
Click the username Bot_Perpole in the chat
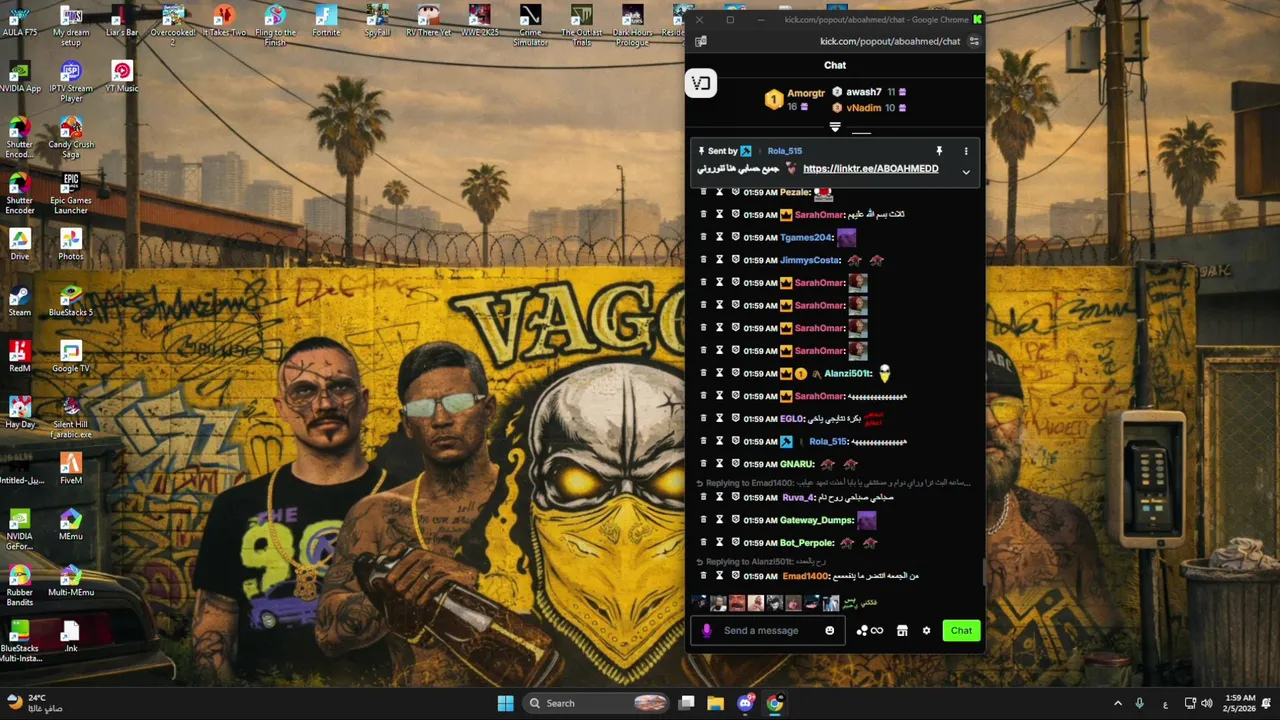pyautogui.click(x=806, y=543)
